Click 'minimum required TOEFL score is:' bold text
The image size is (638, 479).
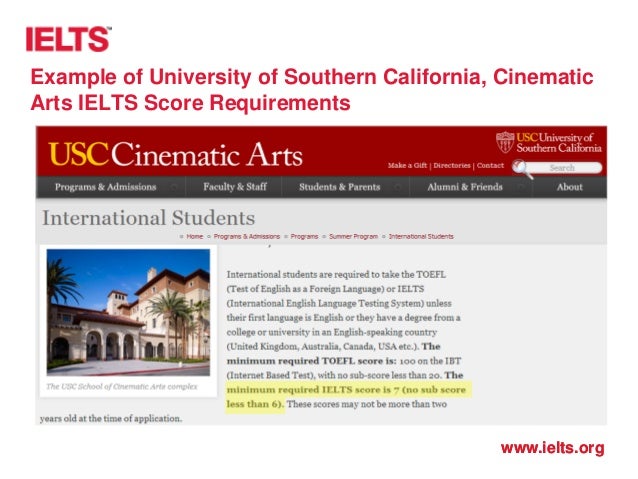(x=311, y=361)
